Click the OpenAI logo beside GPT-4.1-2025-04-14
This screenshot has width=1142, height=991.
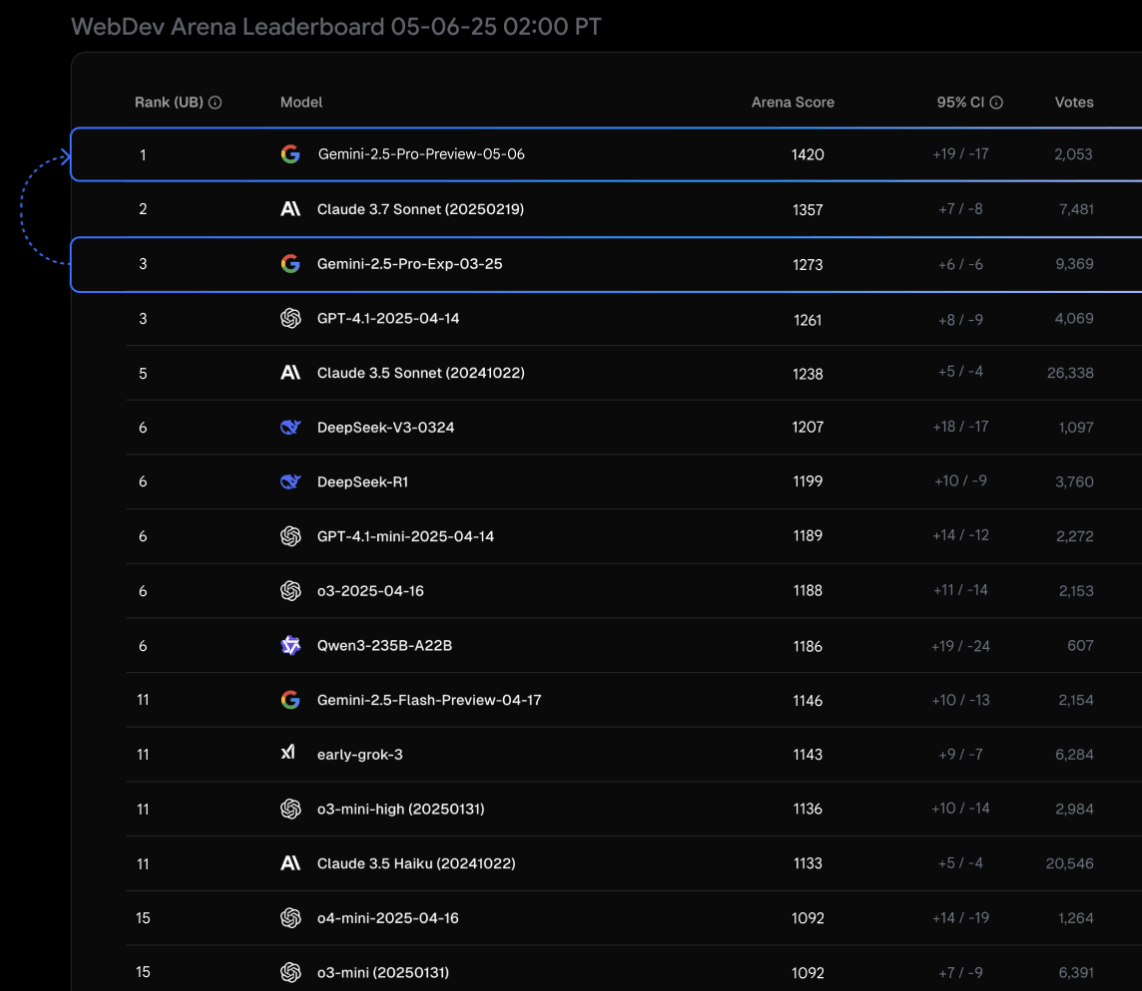pyautogui.click(x=290, y=318)
